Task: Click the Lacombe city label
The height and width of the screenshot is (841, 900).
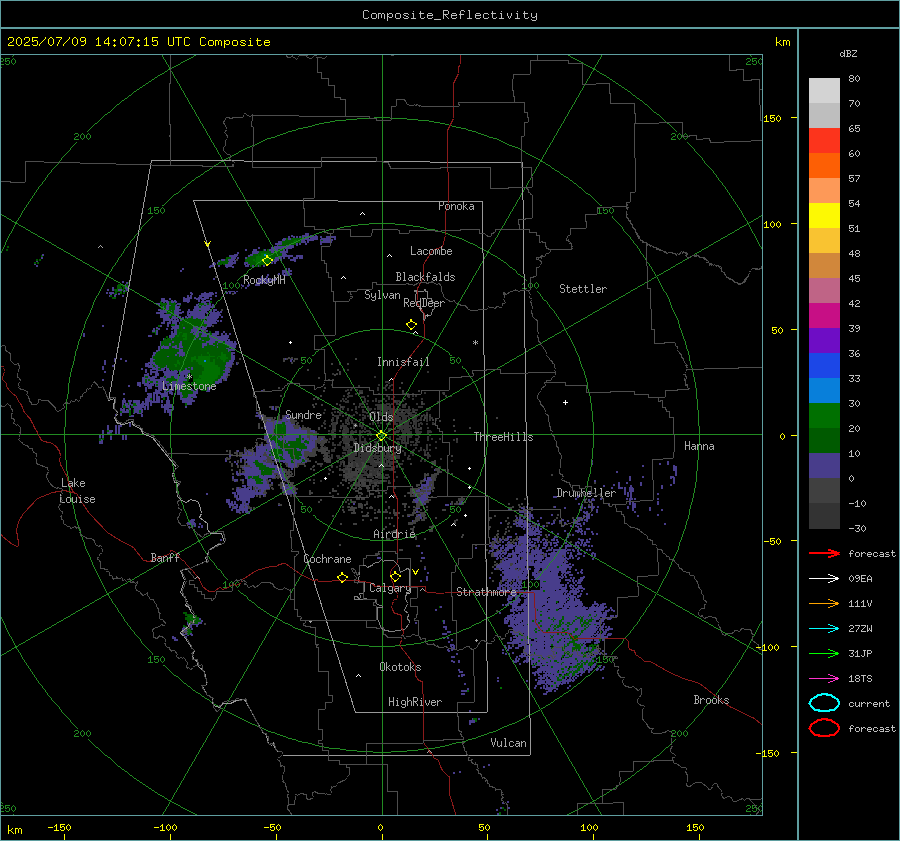Action: (x=431, y=251)
